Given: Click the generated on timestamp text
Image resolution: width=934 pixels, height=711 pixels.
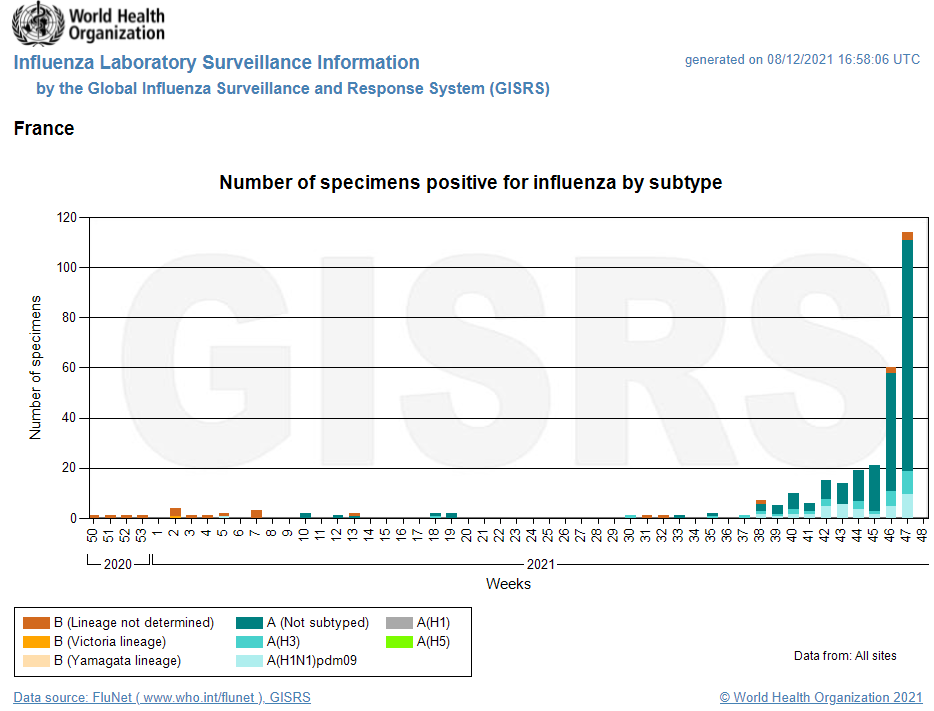Looking at the screenshot, I should pyautogui.click(x=802, y=60).
